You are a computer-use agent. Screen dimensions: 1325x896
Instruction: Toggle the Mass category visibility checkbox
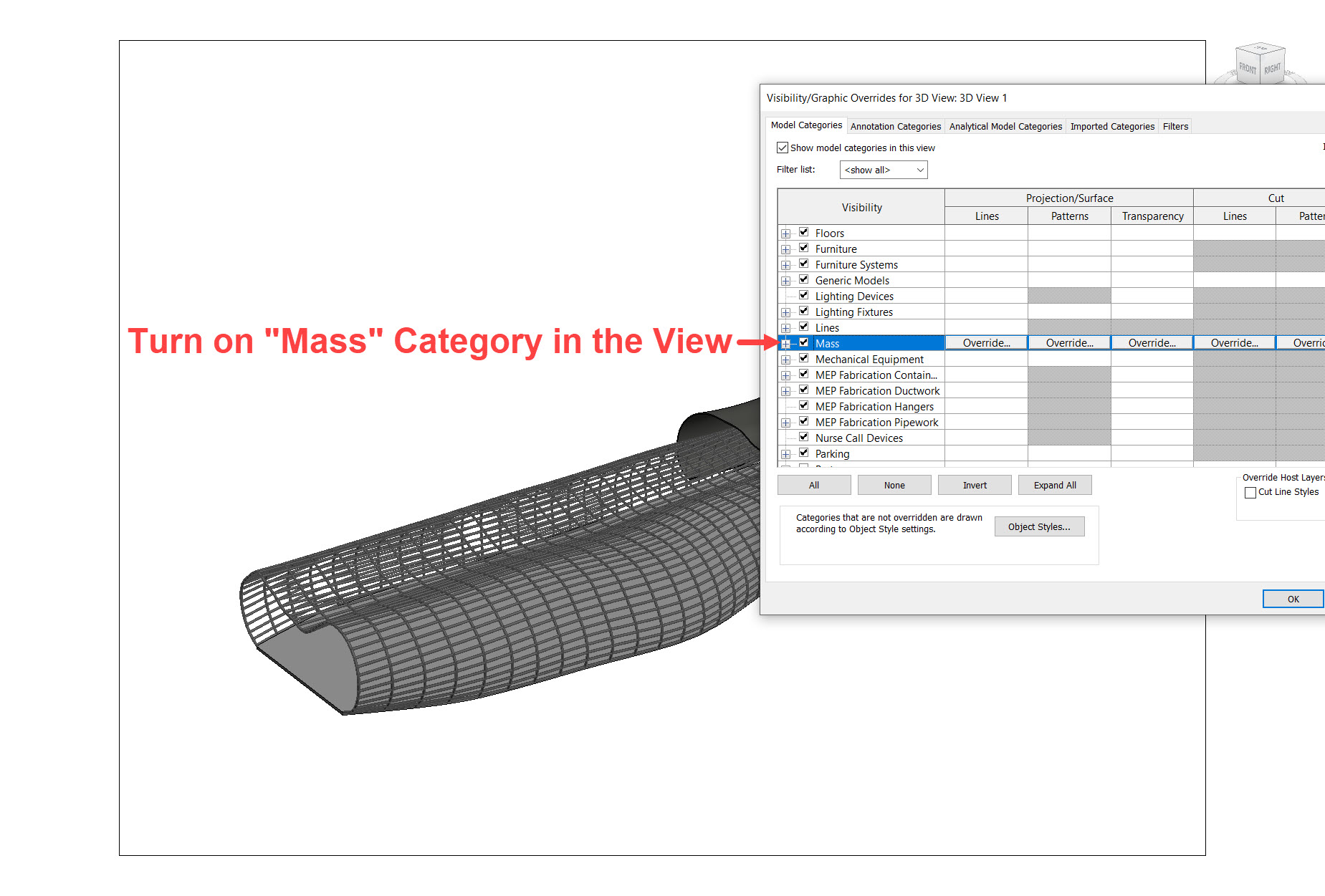803,342
